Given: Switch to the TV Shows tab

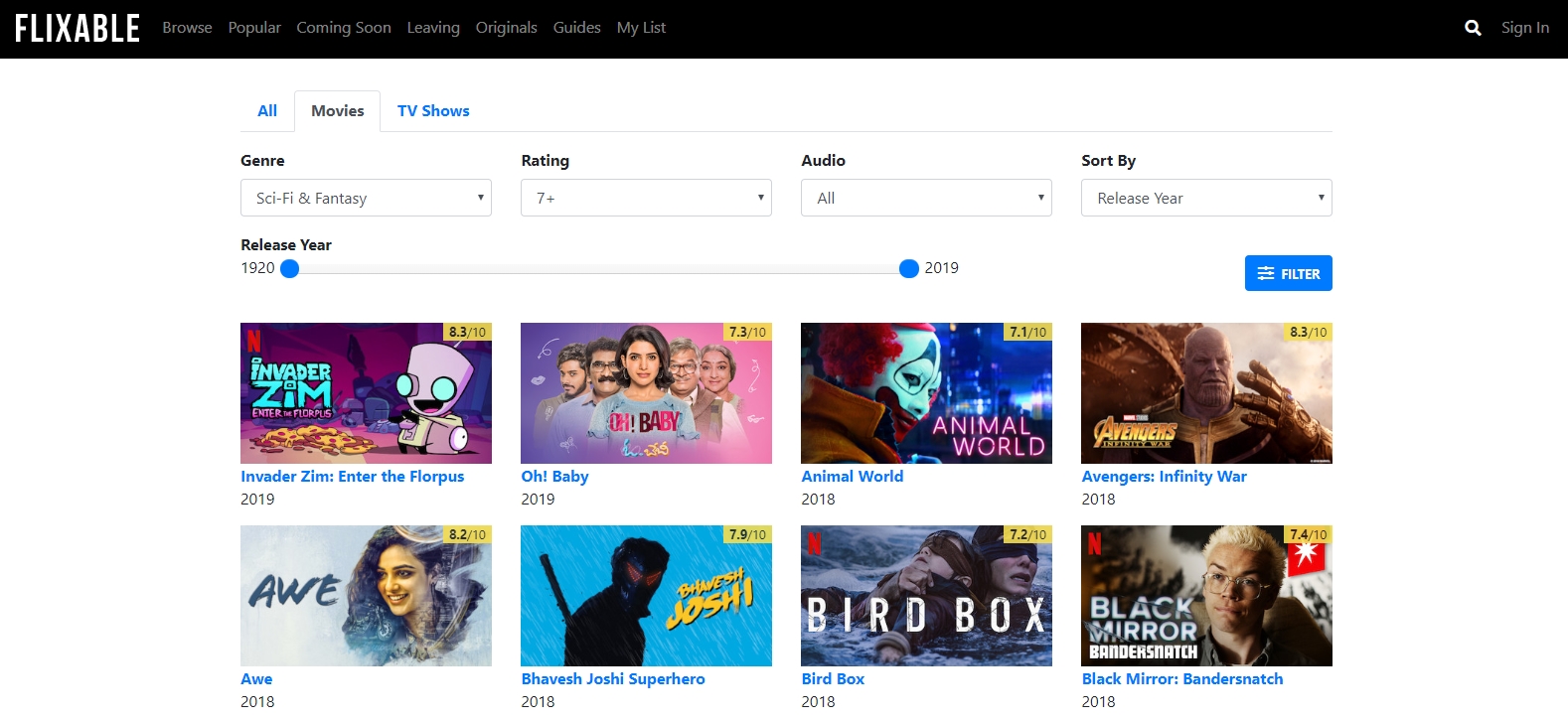Looking at the screenshot, I should [433, 111].
